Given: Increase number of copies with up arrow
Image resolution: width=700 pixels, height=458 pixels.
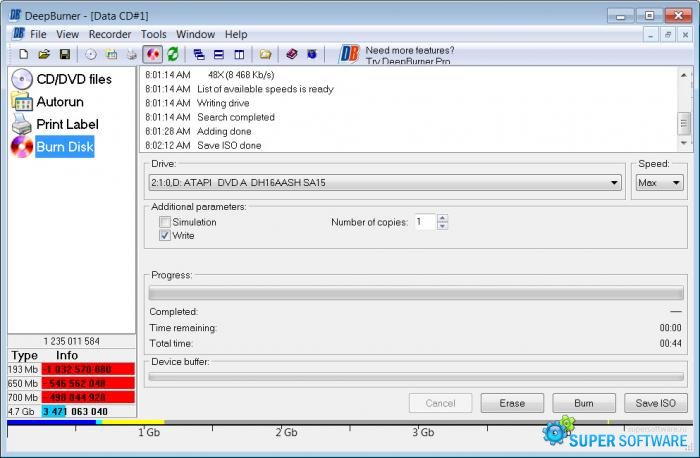Looking at the screenshot, I should click(442, 218).
